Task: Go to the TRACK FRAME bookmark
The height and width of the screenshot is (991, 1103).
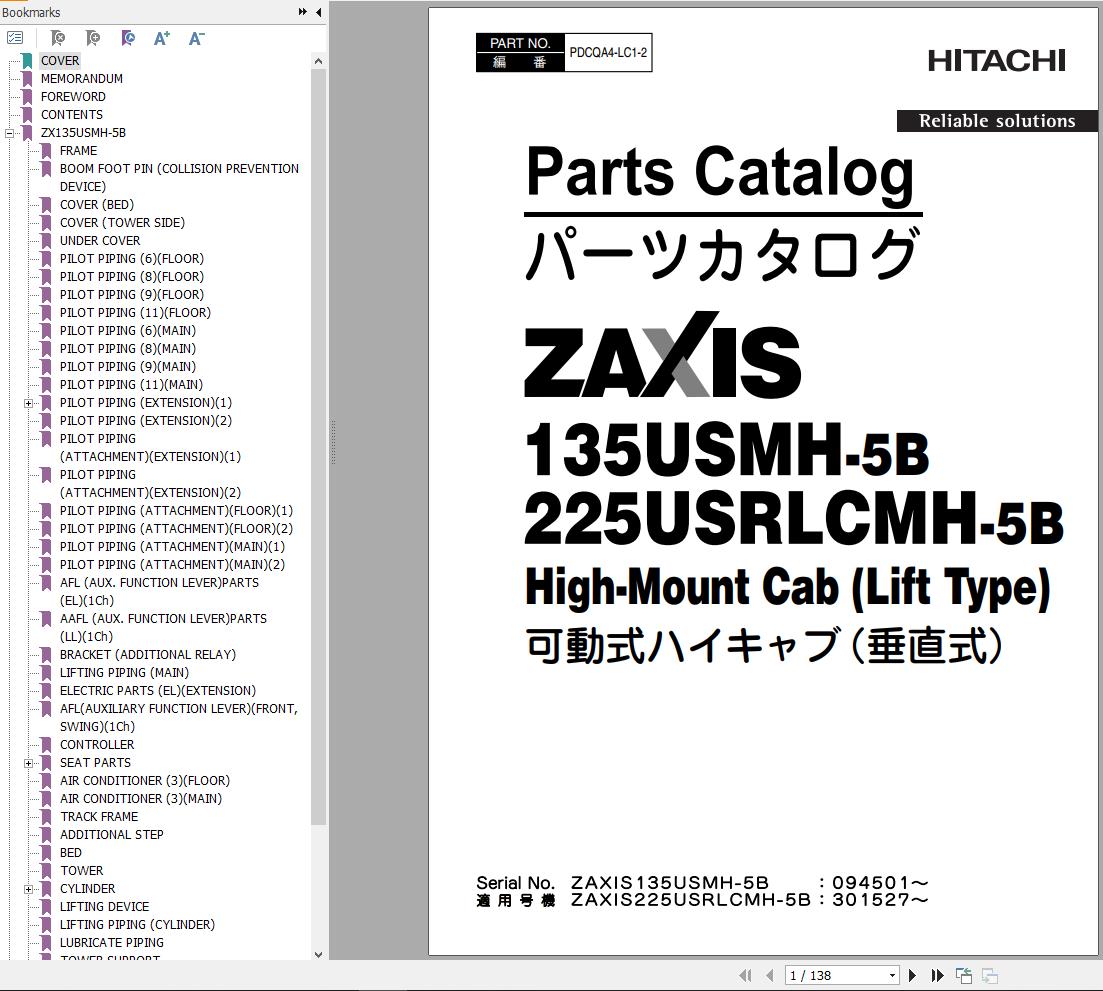Action: pos(99,817)
